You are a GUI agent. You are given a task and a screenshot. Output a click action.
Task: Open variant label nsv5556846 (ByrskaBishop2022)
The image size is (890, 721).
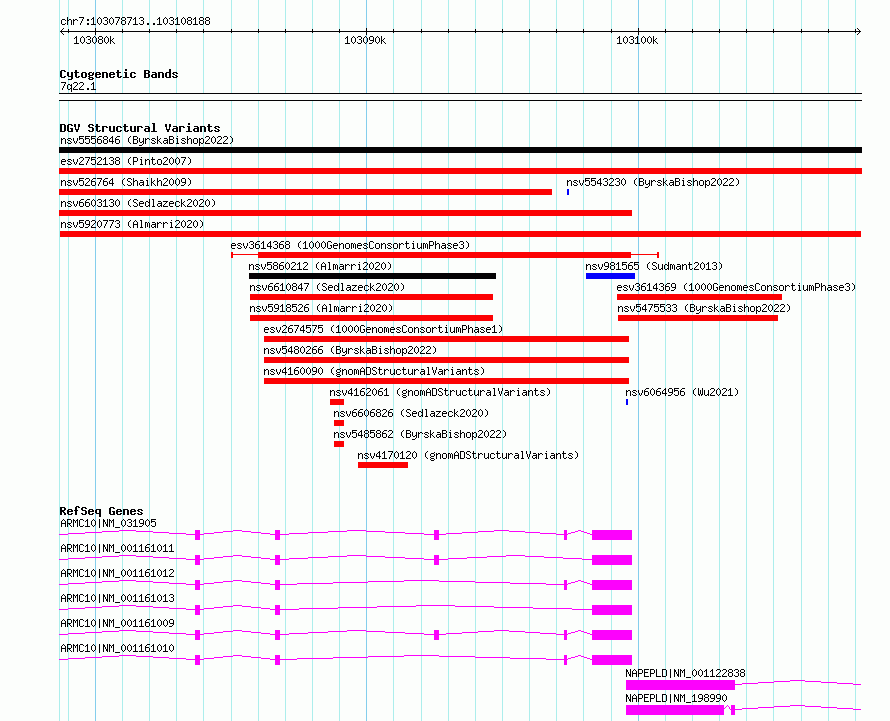(x=147, y=140)
